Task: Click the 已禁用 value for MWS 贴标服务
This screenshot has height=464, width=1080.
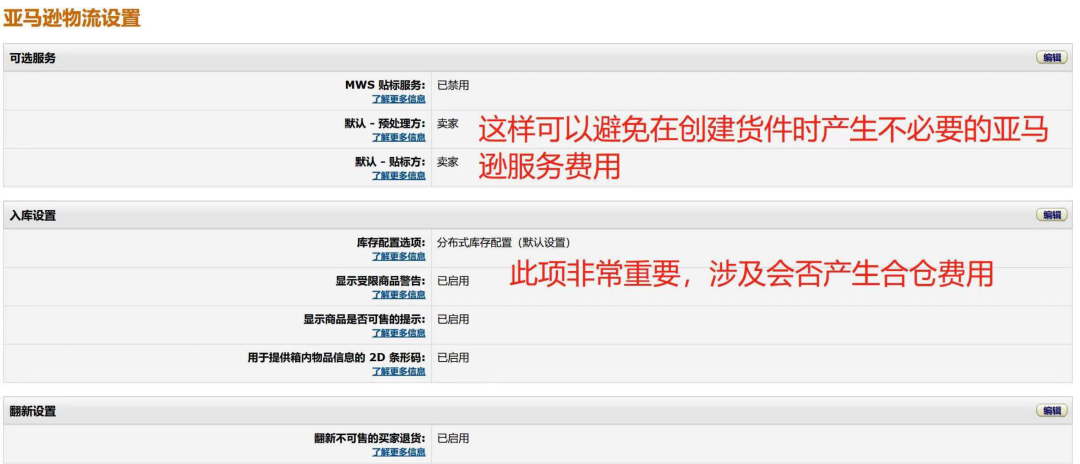Action: tap(453, 85)
